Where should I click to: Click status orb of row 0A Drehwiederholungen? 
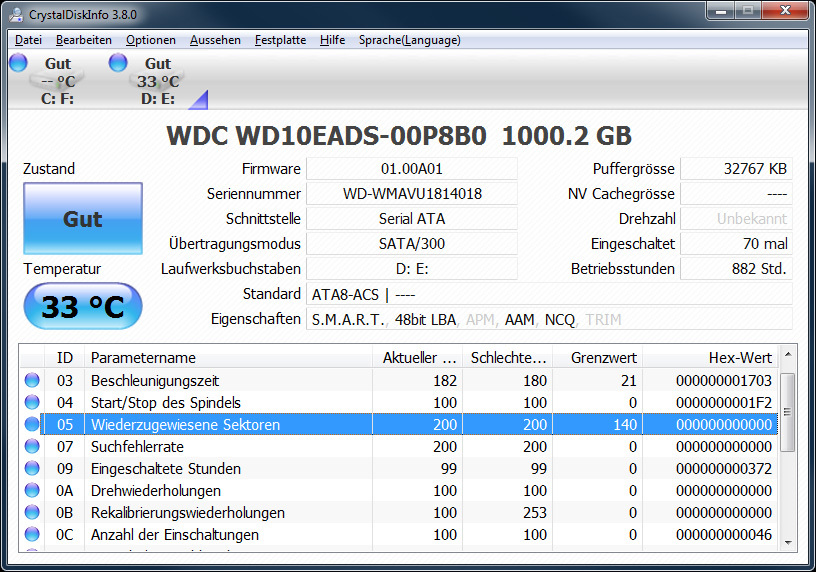pyautogui.click(x=32, y=490)
